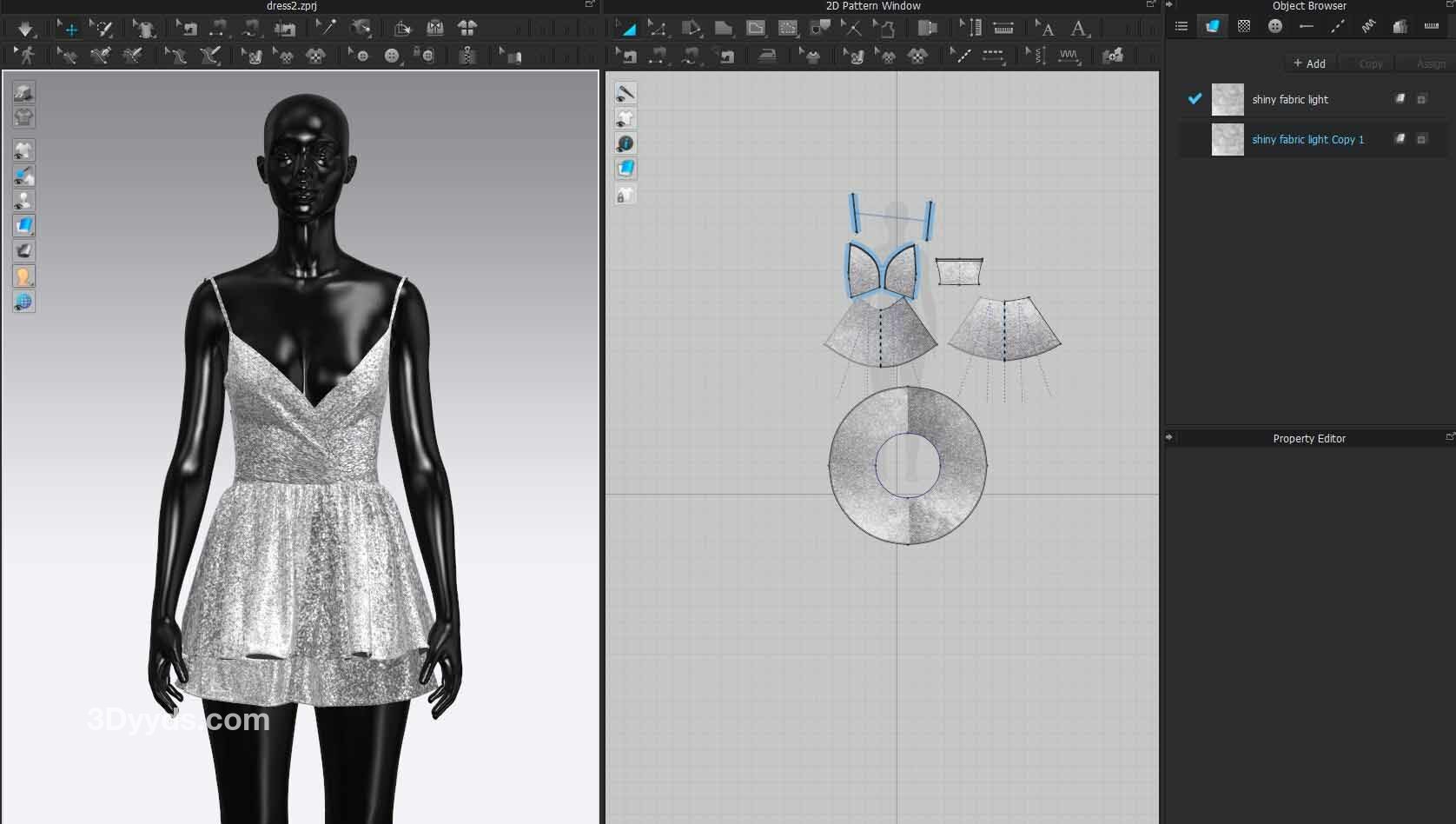Toggle checkmark beside shiny fabric light

[1195, 99]
